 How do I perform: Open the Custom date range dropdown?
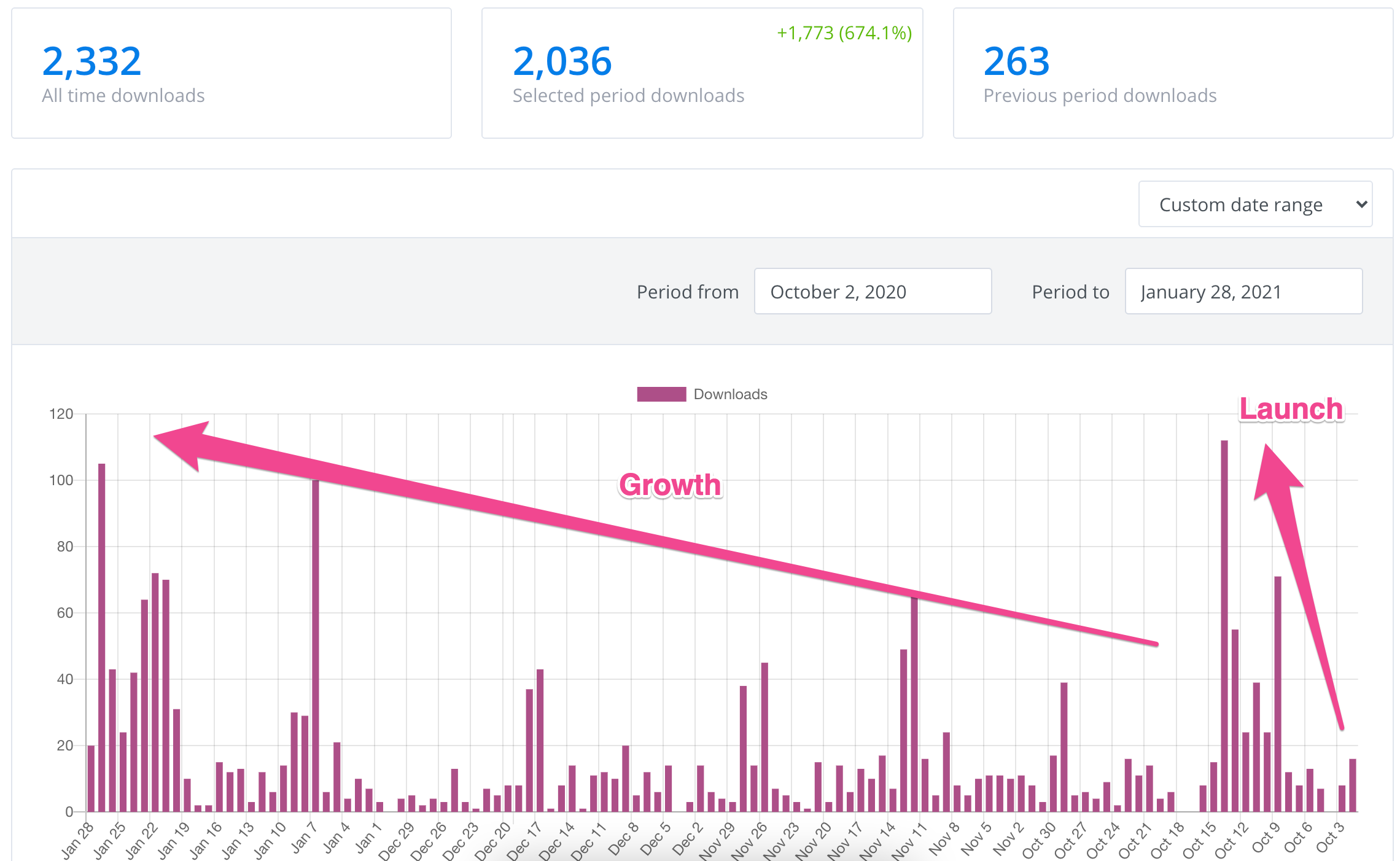click(1254, 205)
